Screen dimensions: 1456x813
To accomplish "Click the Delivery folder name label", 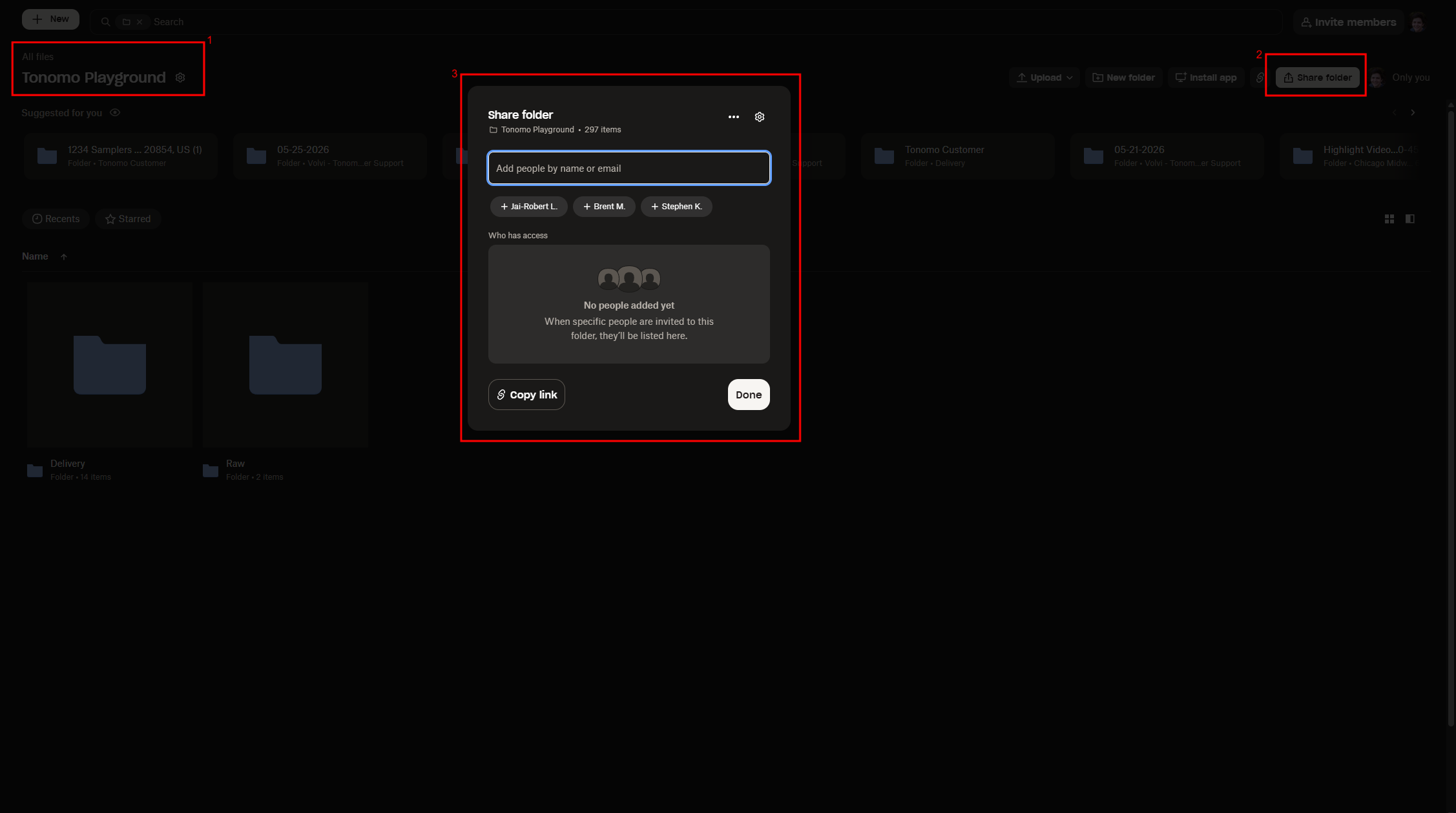I will click(68, 464).
